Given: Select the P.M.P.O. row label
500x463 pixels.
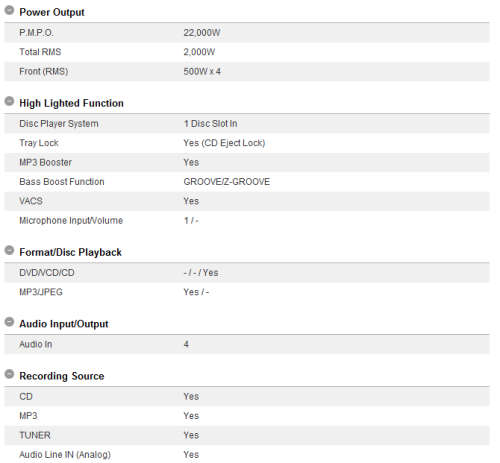Looking at the screenshot, I should 36,33.
